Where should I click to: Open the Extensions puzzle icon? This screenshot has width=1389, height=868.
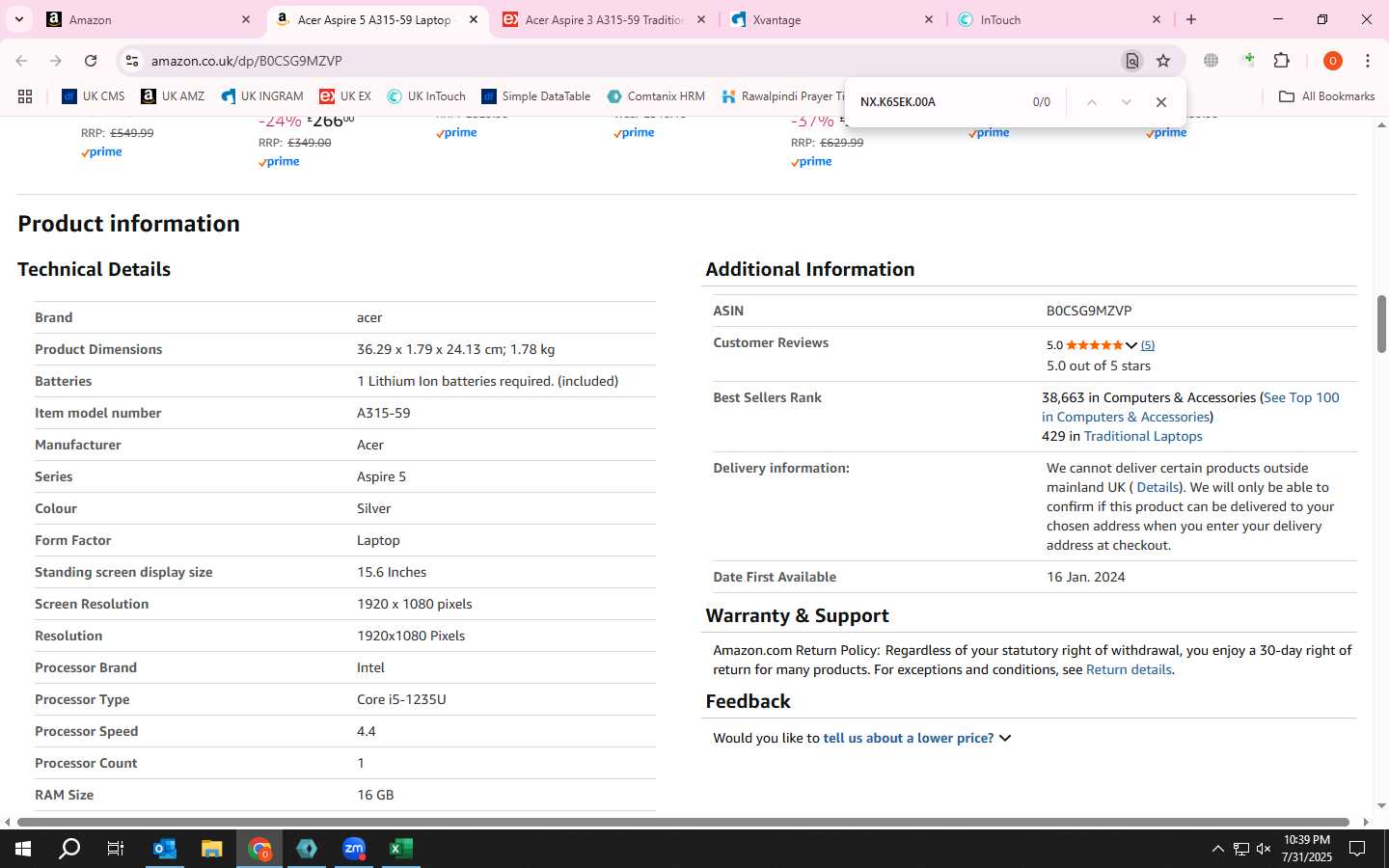pyautogui.click(x=1282, y=61)
